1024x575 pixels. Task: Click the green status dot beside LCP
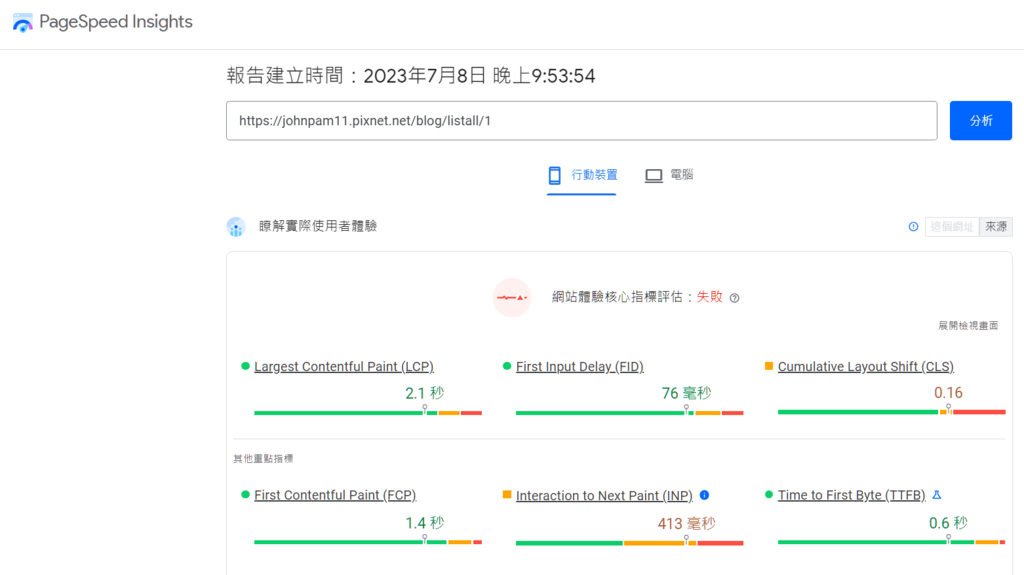(245, 366)
